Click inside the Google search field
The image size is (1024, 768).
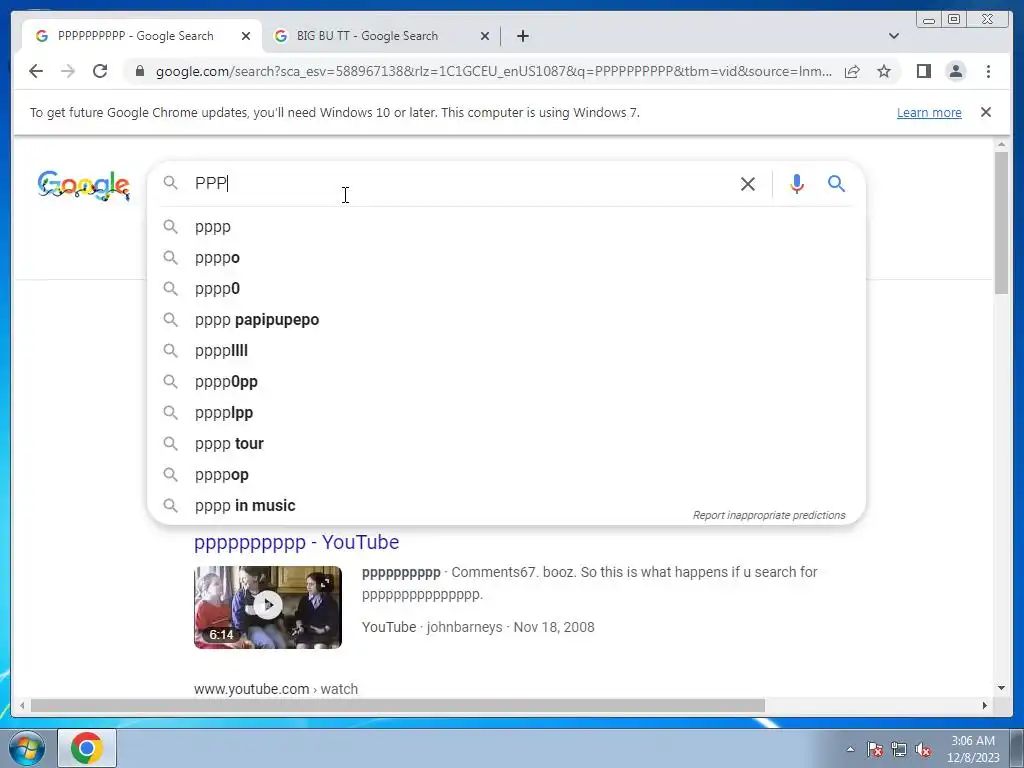[462, 184]
